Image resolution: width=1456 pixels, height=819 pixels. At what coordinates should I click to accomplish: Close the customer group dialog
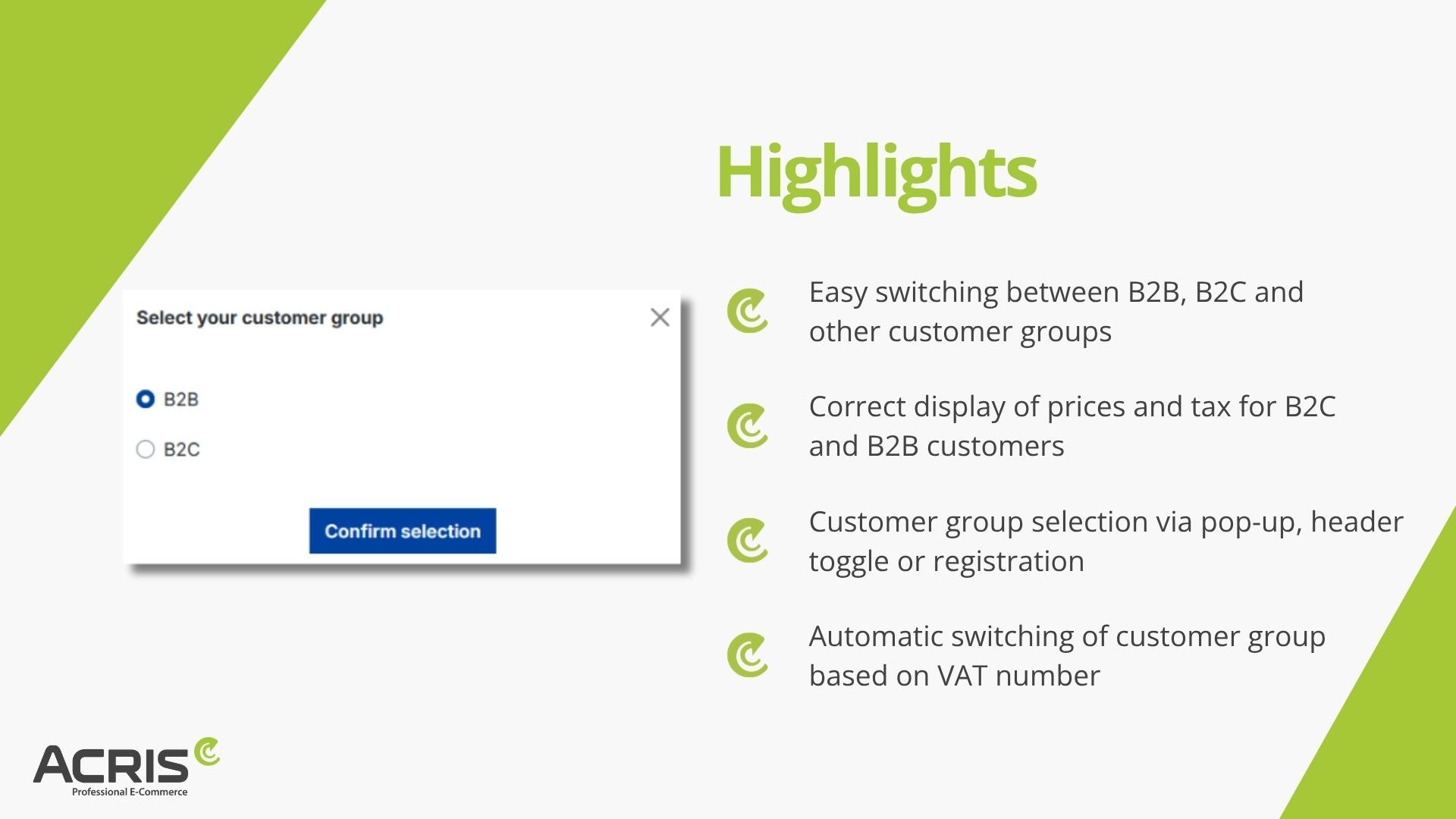coord(660,317)
